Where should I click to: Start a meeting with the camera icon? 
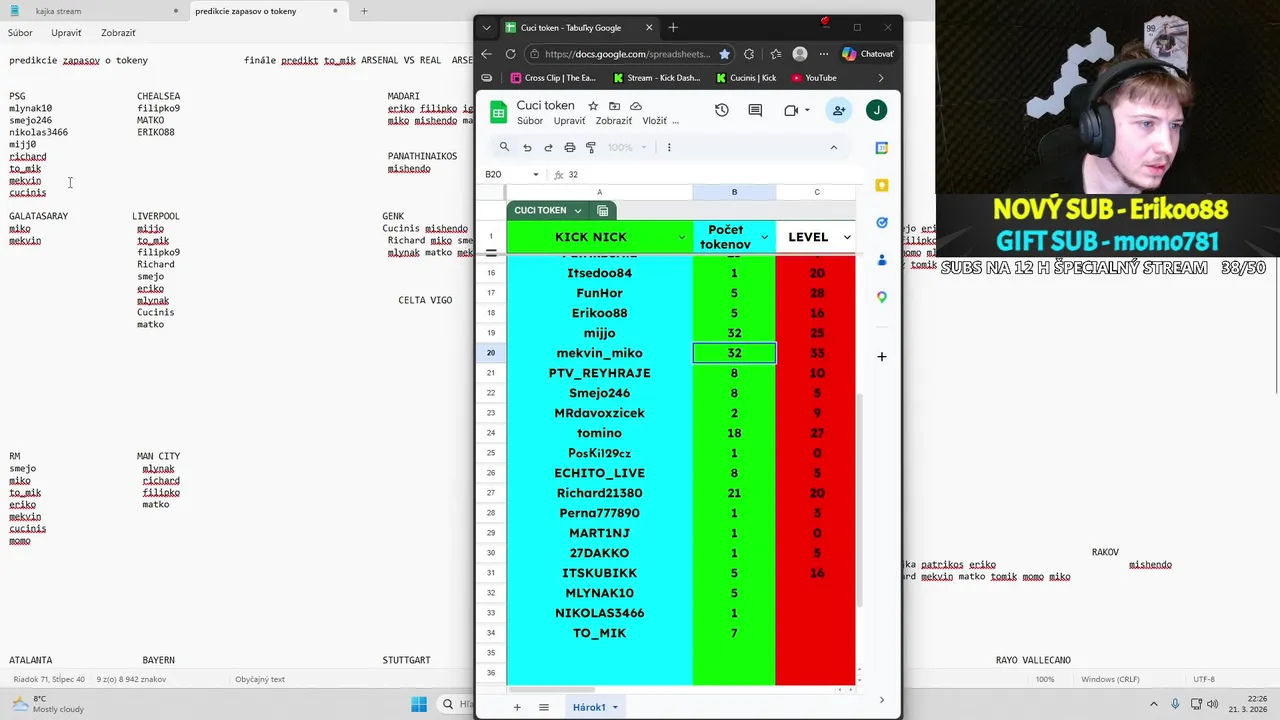(x=791, y=110)
